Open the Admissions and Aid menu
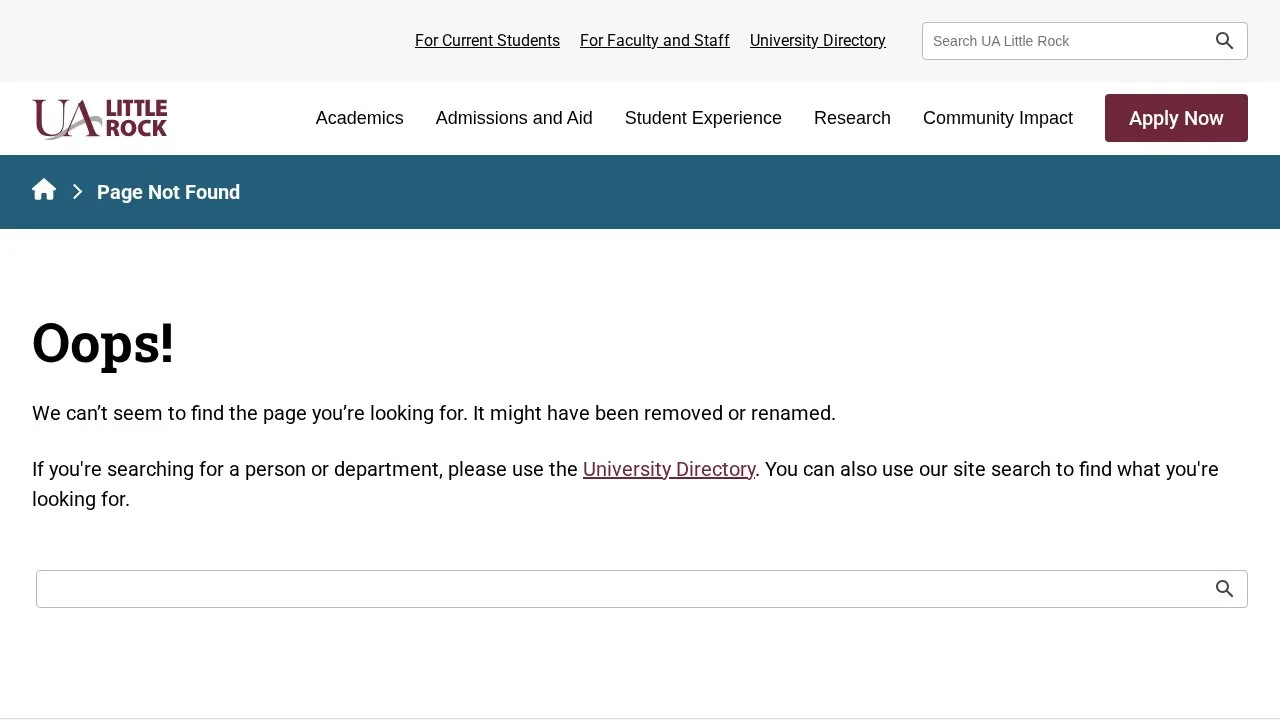Screen dimensions: 1280x720 [x=514, y=118]
